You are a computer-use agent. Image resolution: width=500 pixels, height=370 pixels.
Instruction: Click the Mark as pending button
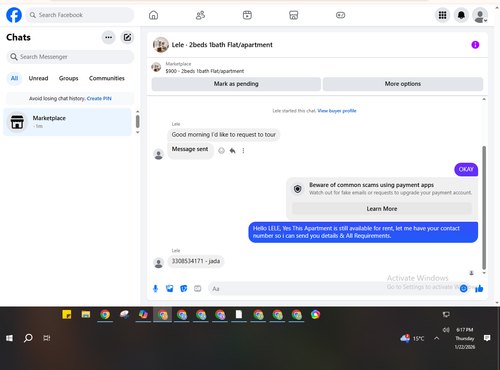pyautogui.click(x=236, y=84)
